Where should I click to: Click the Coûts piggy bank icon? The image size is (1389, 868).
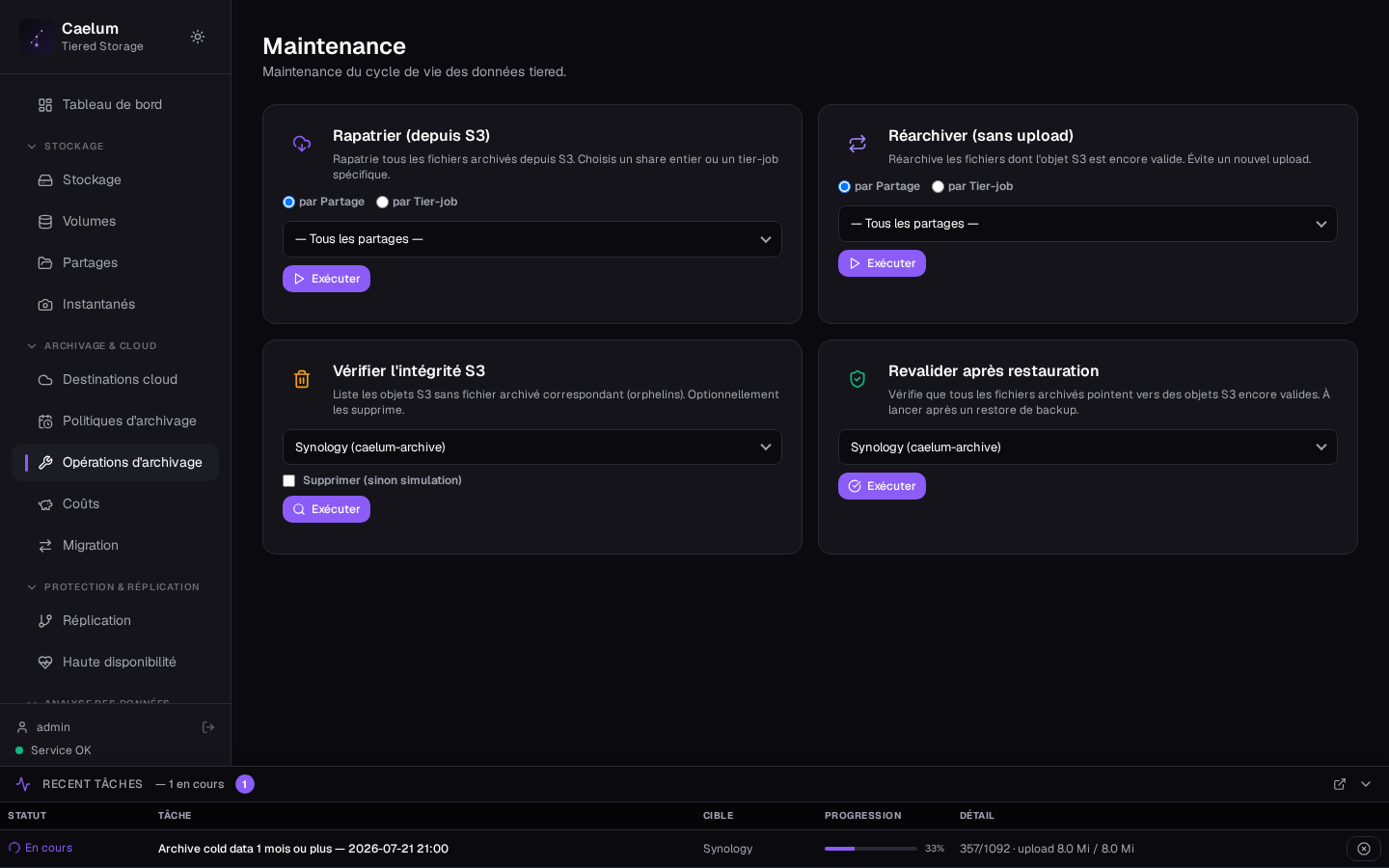(x=45, y=504)
